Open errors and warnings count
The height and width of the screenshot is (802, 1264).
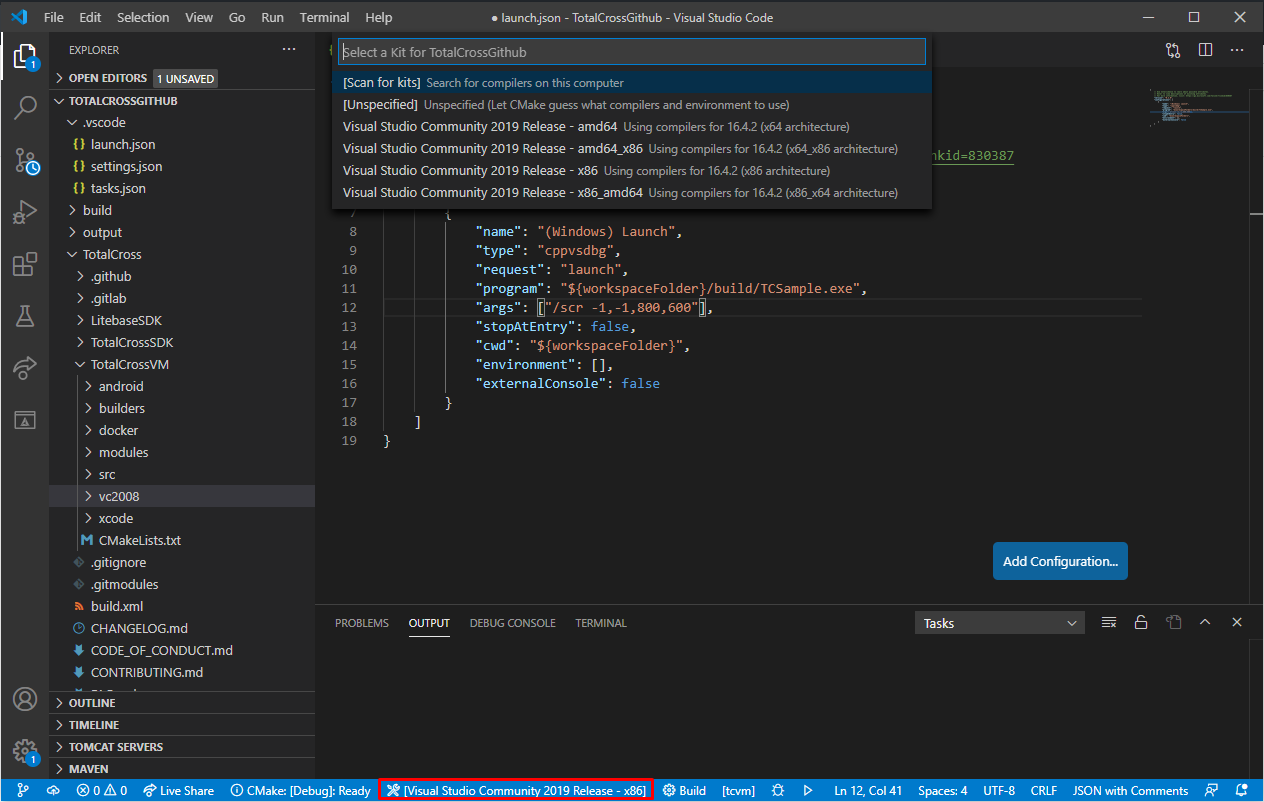(102, 790)
